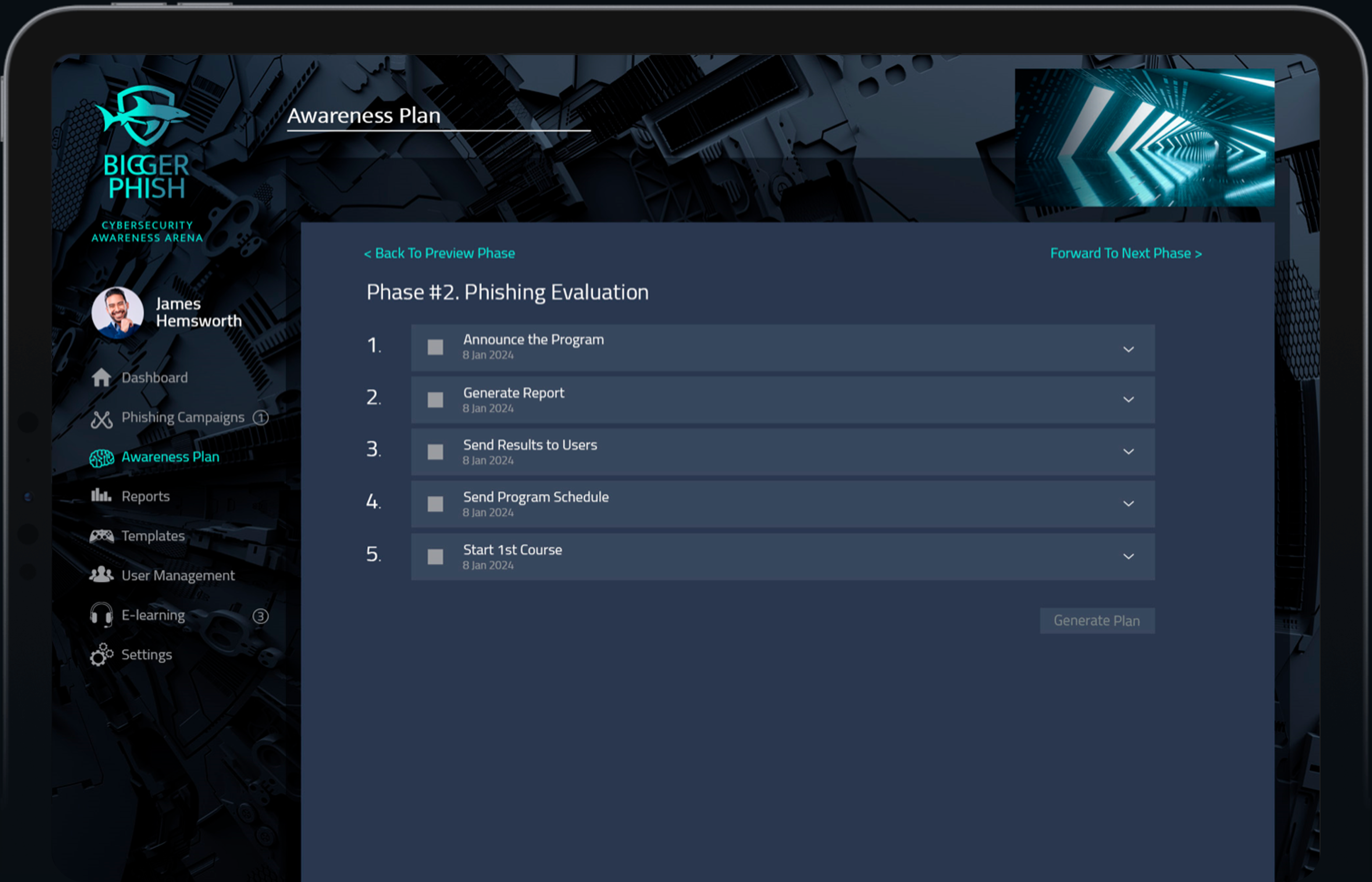Tick the Generate Report checkbox
Image resolution: width=1372 pixels, height=882 pixels.
coord(435,400)
